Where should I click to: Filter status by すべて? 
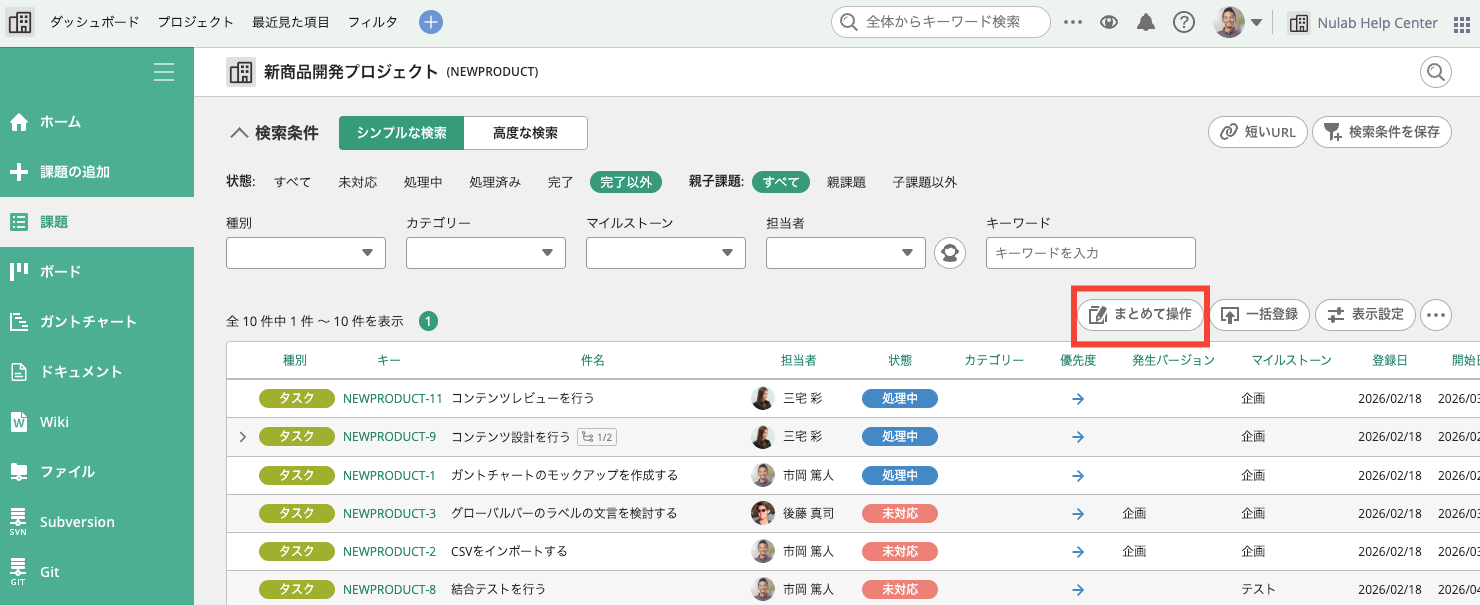point(293,182)
